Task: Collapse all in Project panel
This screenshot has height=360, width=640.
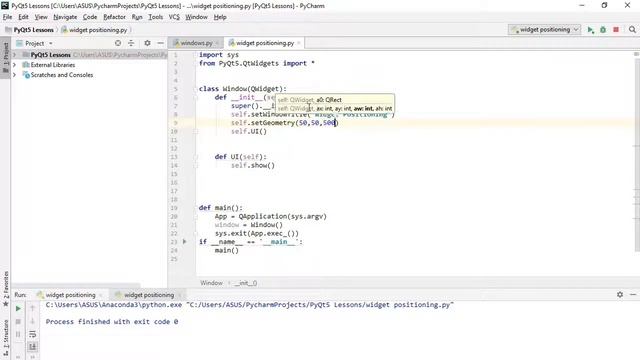Action: point(131,43)
